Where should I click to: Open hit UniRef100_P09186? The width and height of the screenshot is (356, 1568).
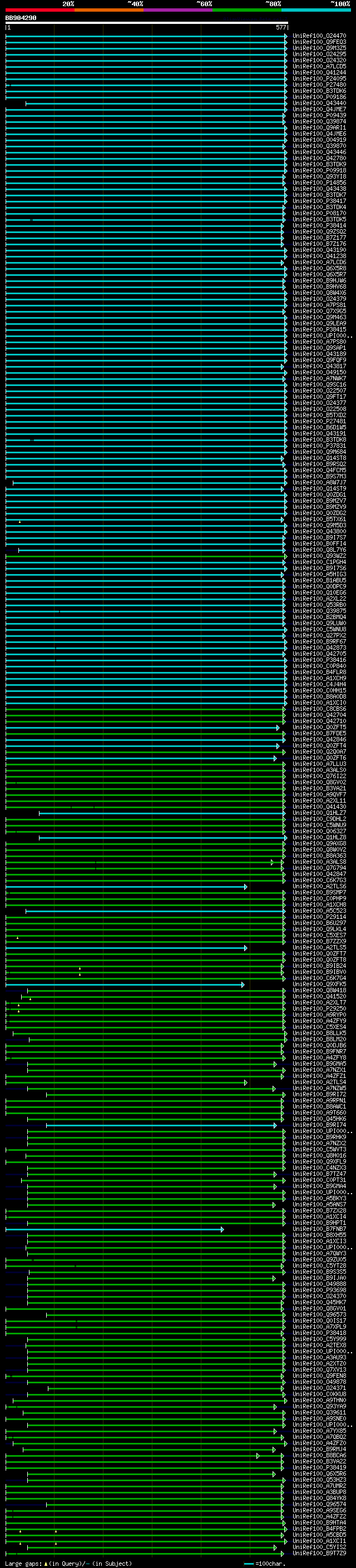[x=319, y=97]
